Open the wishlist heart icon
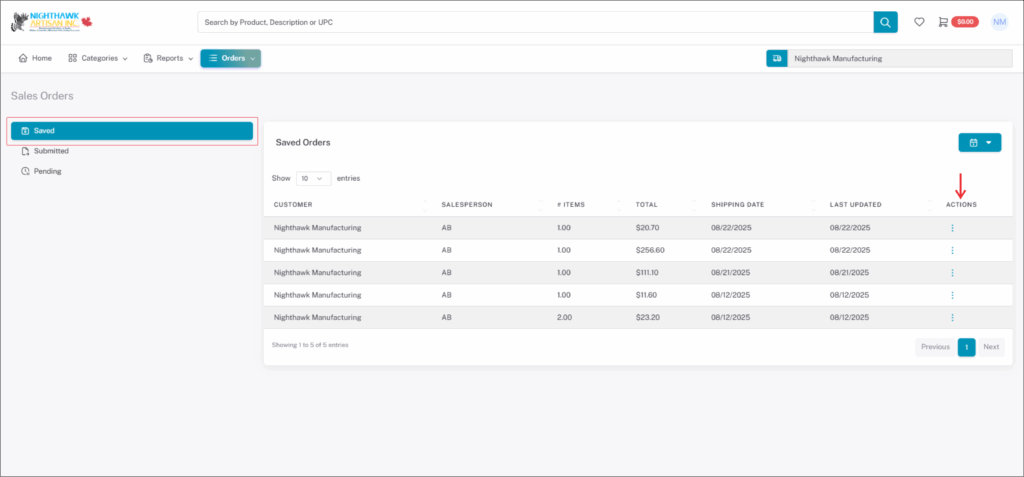The image size is (1024, 477). 919,22
